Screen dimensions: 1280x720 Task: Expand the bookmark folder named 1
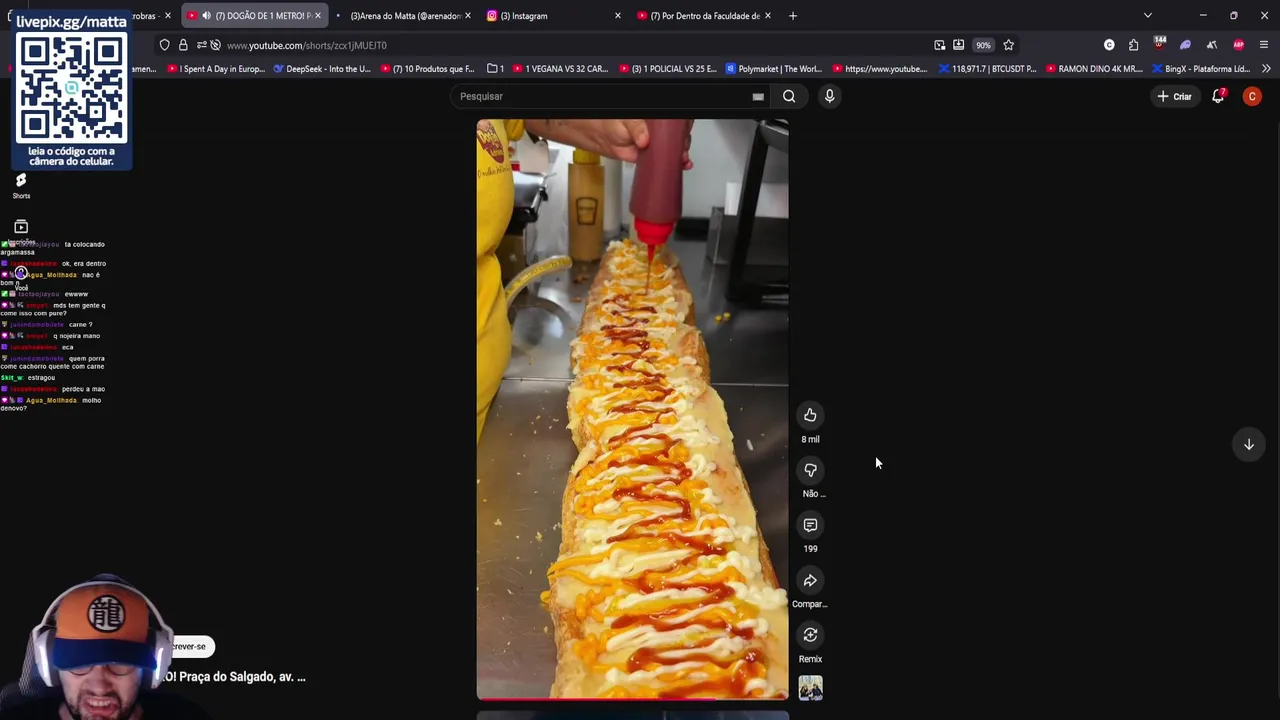[x=495, y=69]
